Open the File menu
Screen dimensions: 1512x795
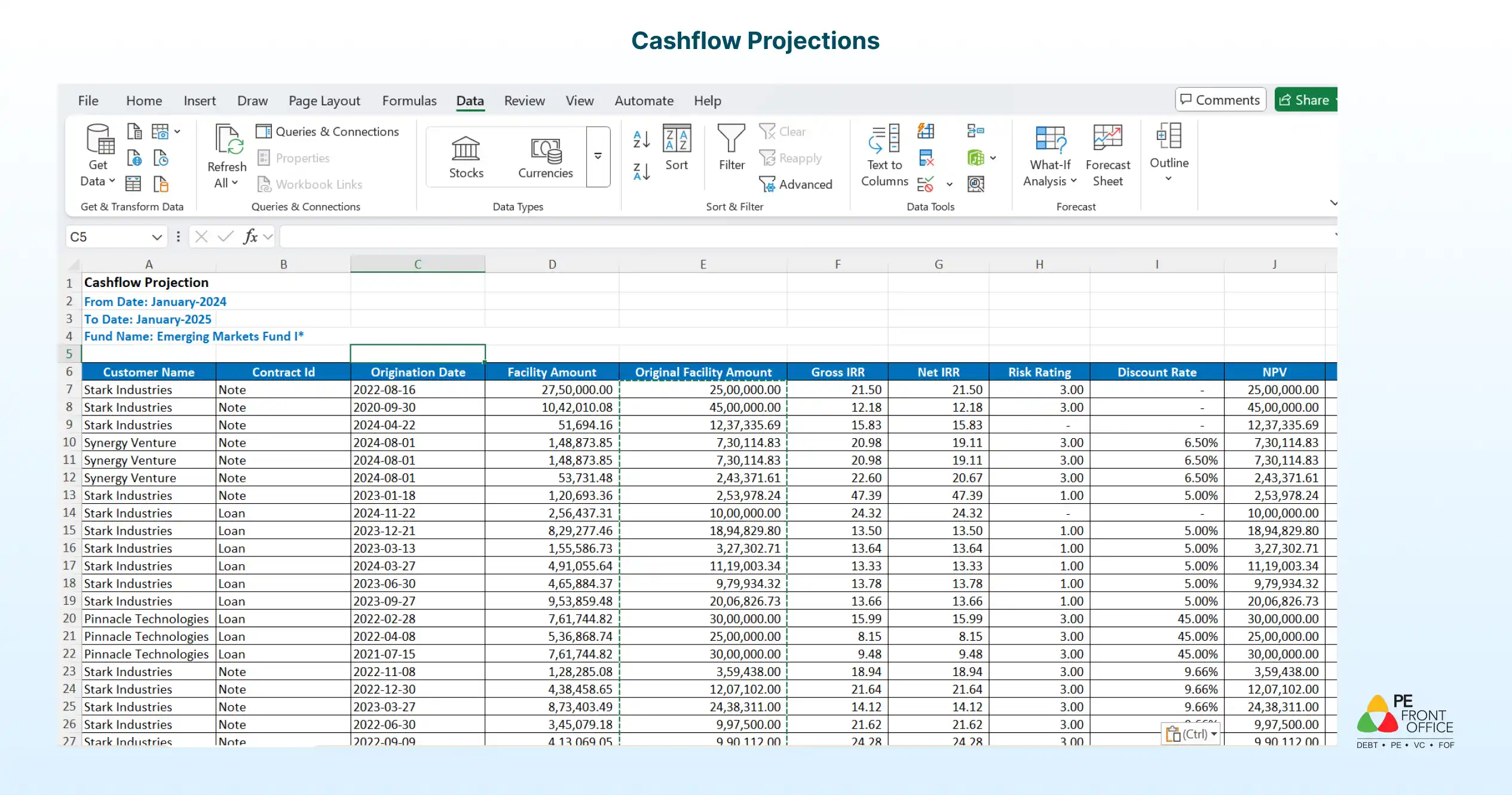pyautogui.click(x=88, y=100)
